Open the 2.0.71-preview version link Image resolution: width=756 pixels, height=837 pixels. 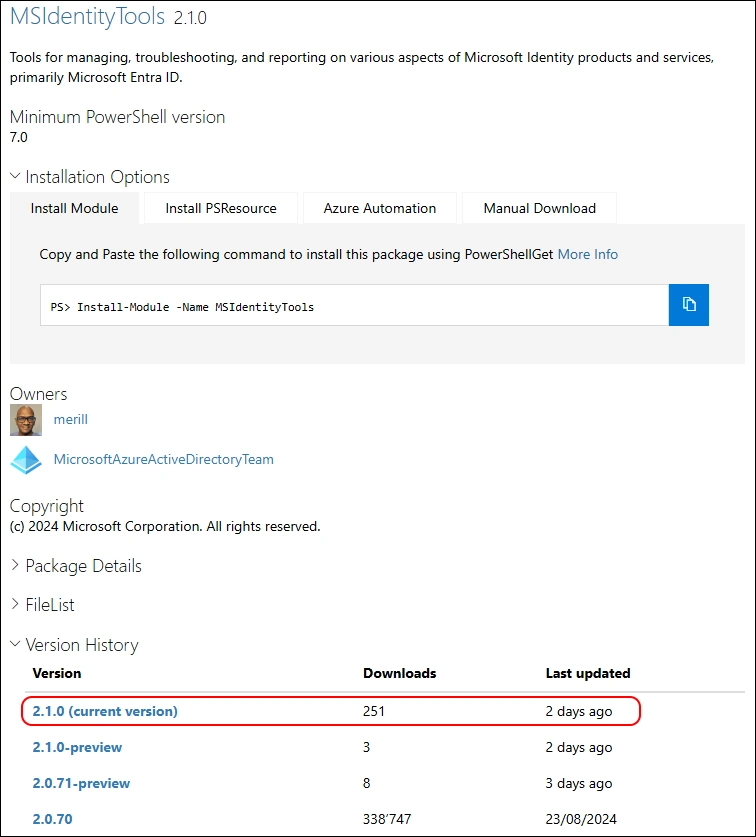point(81,783)
